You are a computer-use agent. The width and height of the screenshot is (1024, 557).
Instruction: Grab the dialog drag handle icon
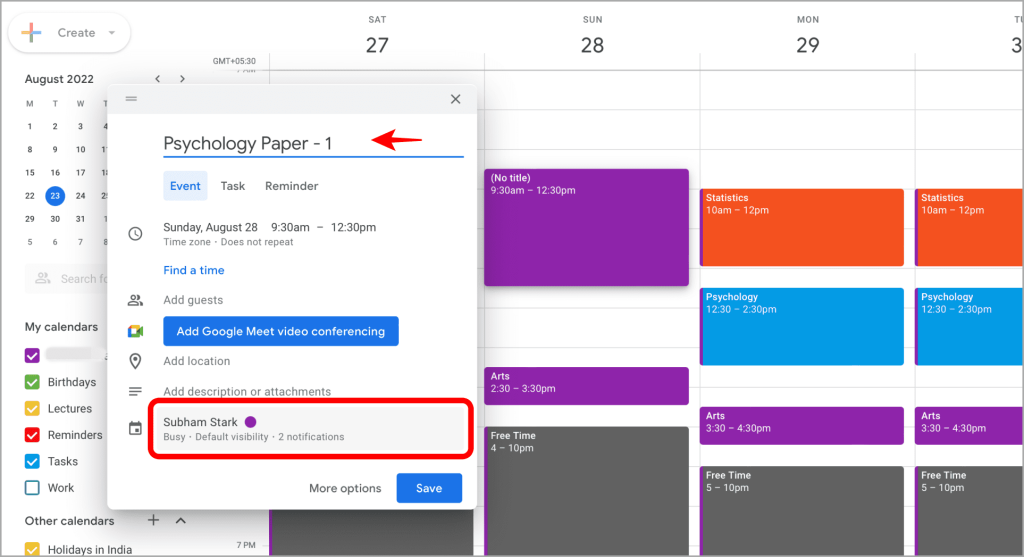[131, 99]
